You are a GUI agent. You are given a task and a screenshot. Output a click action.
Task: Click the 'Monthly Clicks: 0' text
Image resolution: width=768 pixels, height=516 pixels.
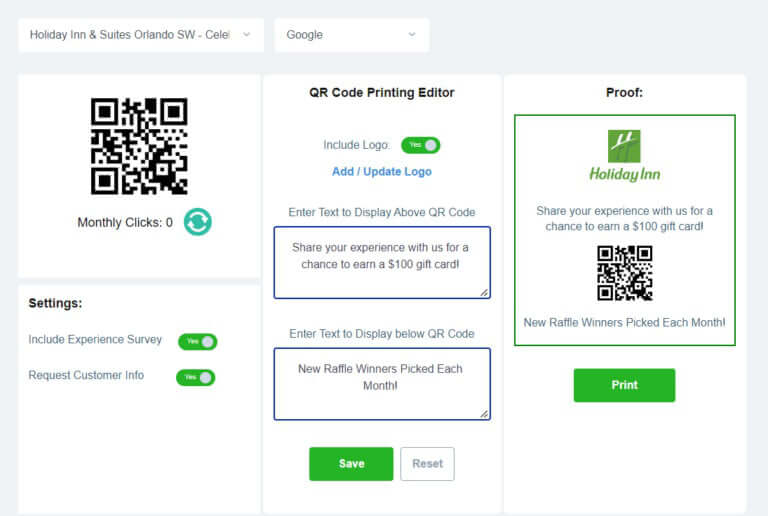[125, 222]
